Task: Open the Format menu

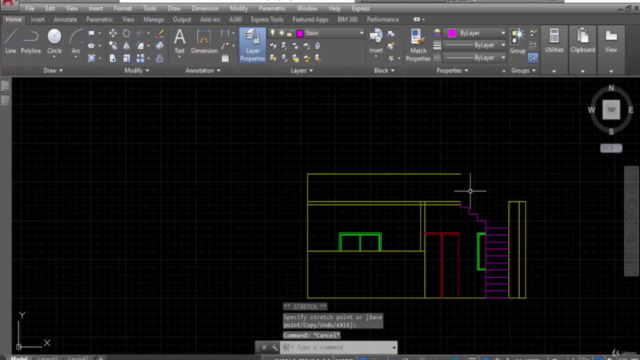Action: pyautogui.click(x=122, y=8)
